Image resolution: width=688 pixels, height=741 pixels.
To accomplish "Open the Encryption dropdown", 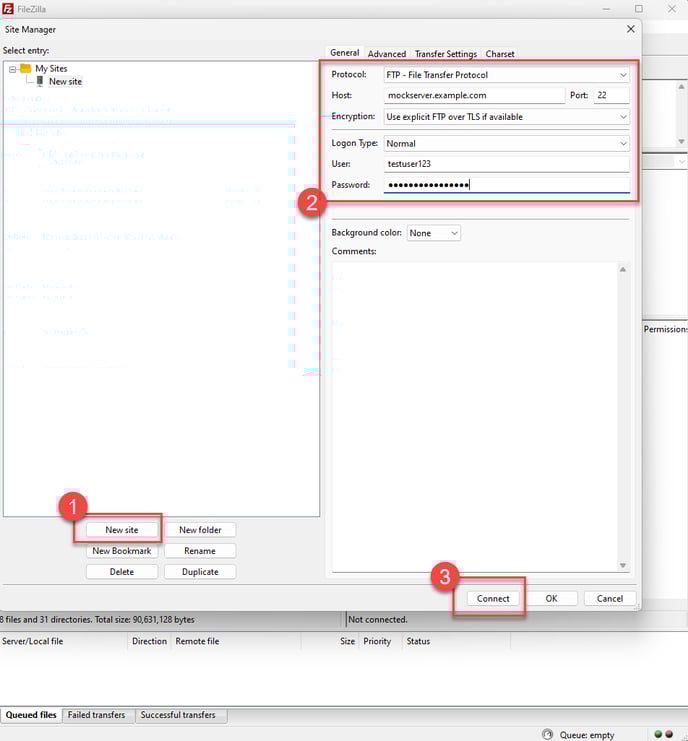I will tap(507, 117).
